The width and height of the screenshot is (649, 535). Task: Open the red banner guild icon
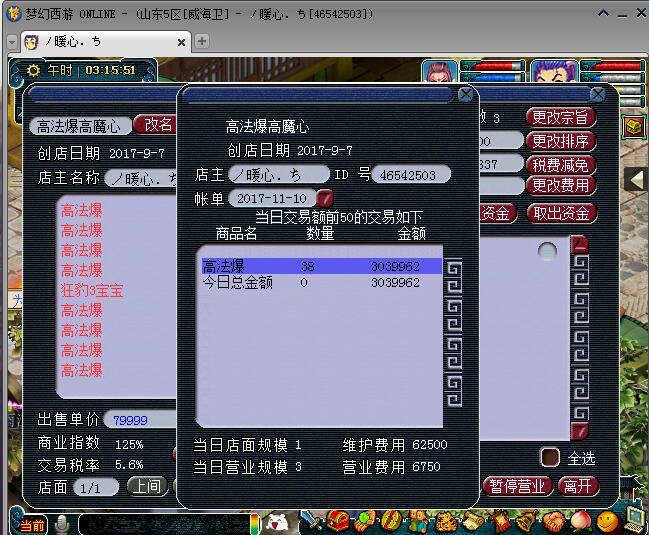500,521
